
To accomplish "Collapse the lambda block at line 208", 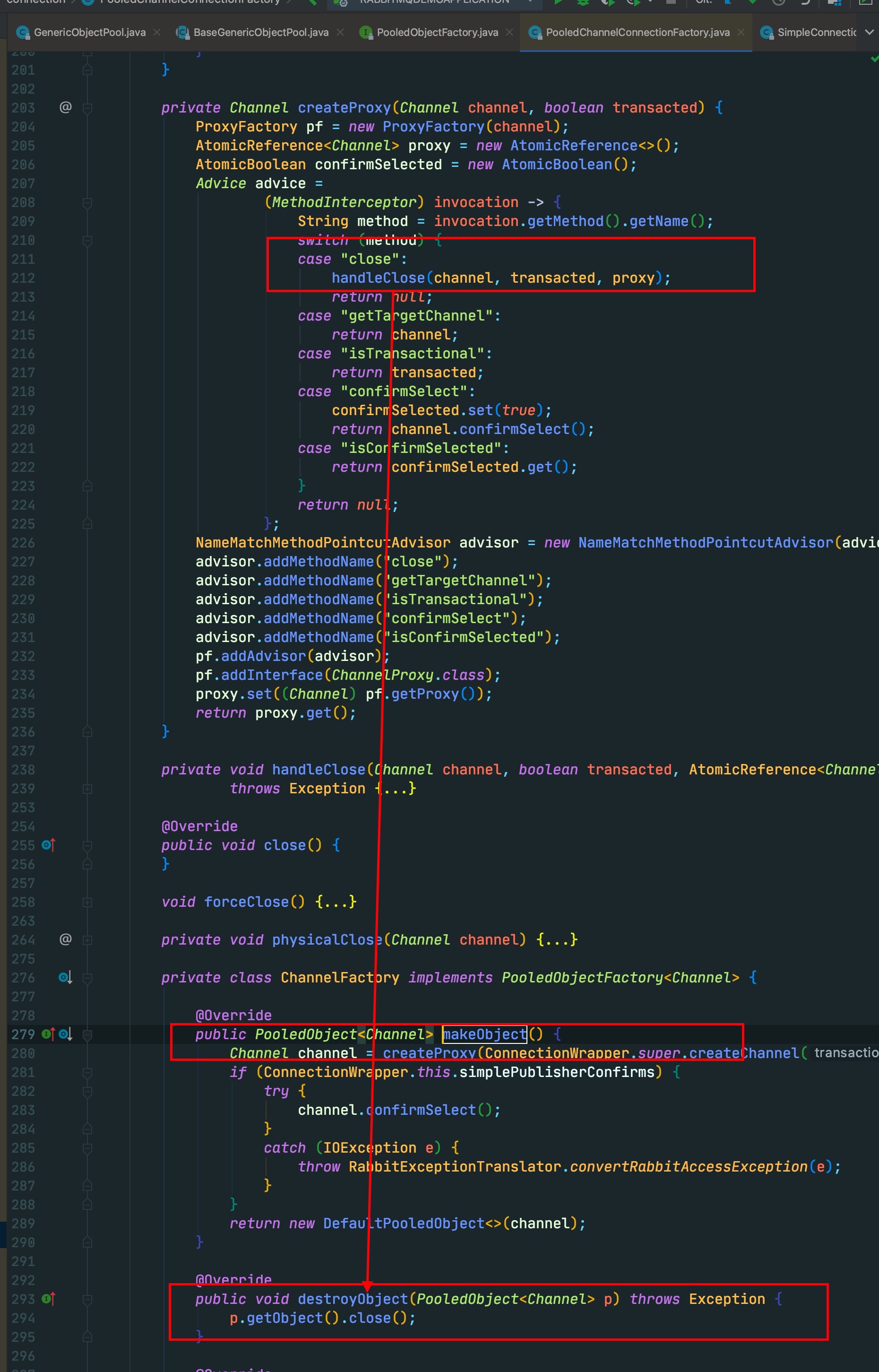I will 87,203.
